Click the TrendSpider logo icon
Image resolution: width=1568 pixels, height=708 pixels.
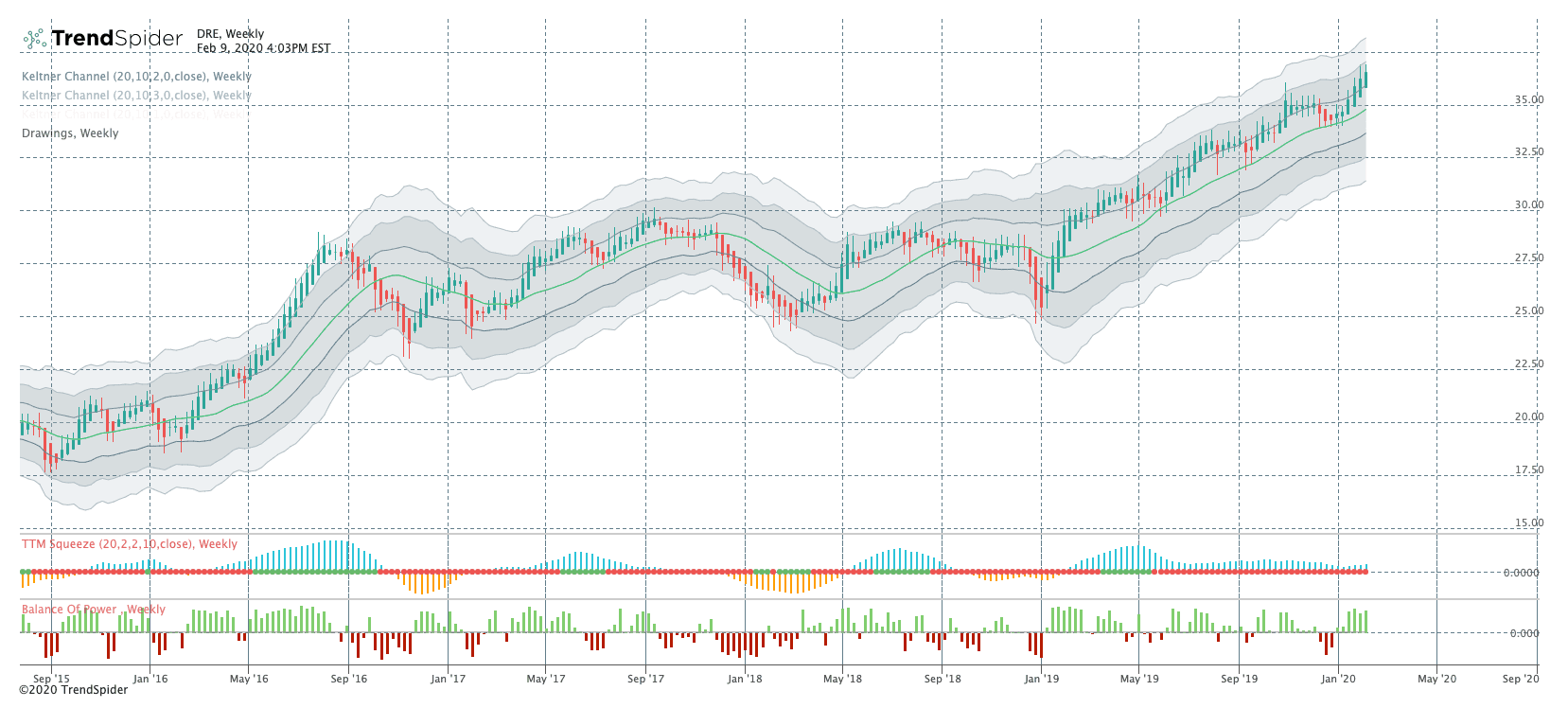35,39
